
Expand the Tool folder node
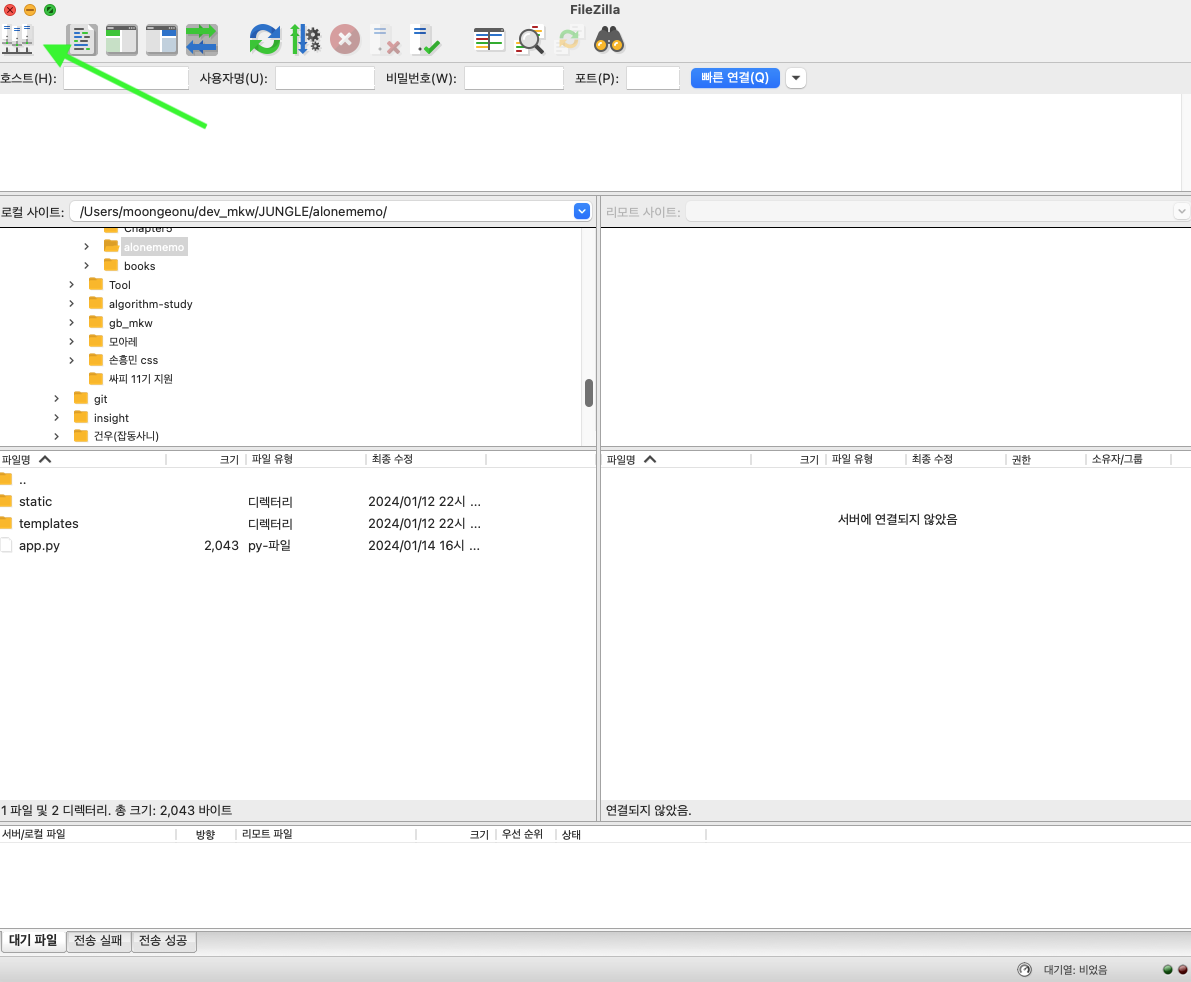71,285
